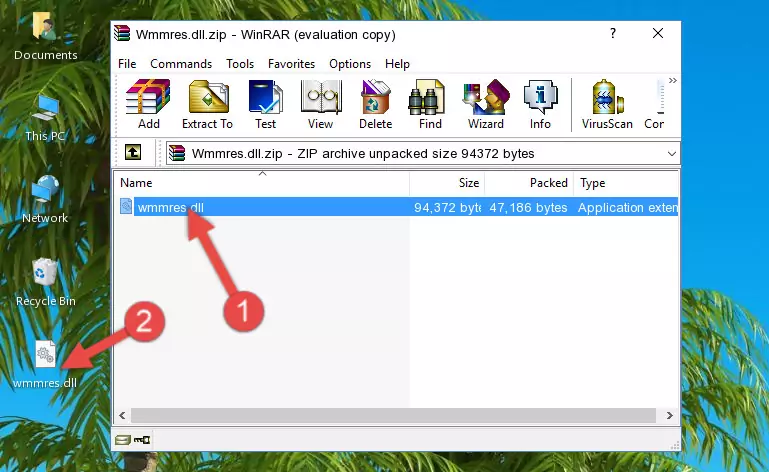Open the File menu
The image size is (769, 472).
[127, 64]
